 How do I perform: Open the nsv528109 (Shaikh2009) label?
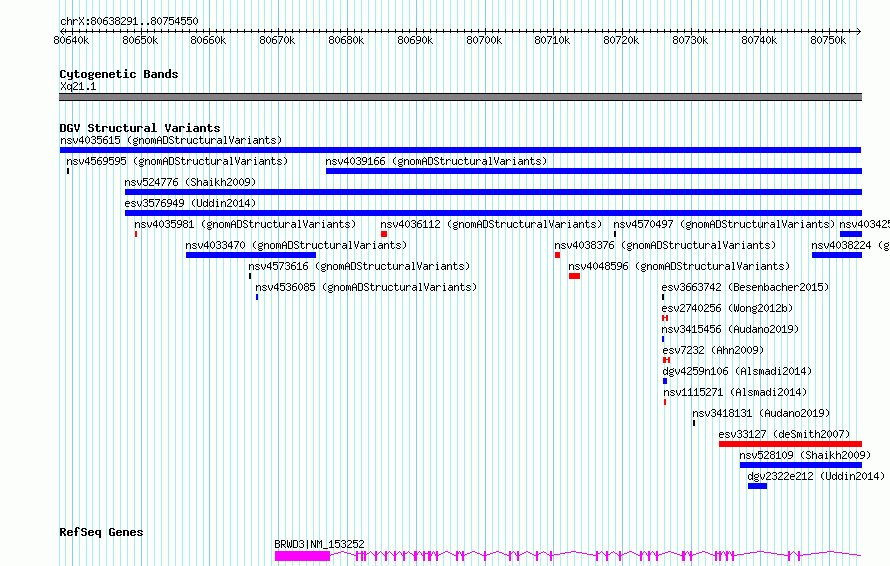(x=805, y=455)
